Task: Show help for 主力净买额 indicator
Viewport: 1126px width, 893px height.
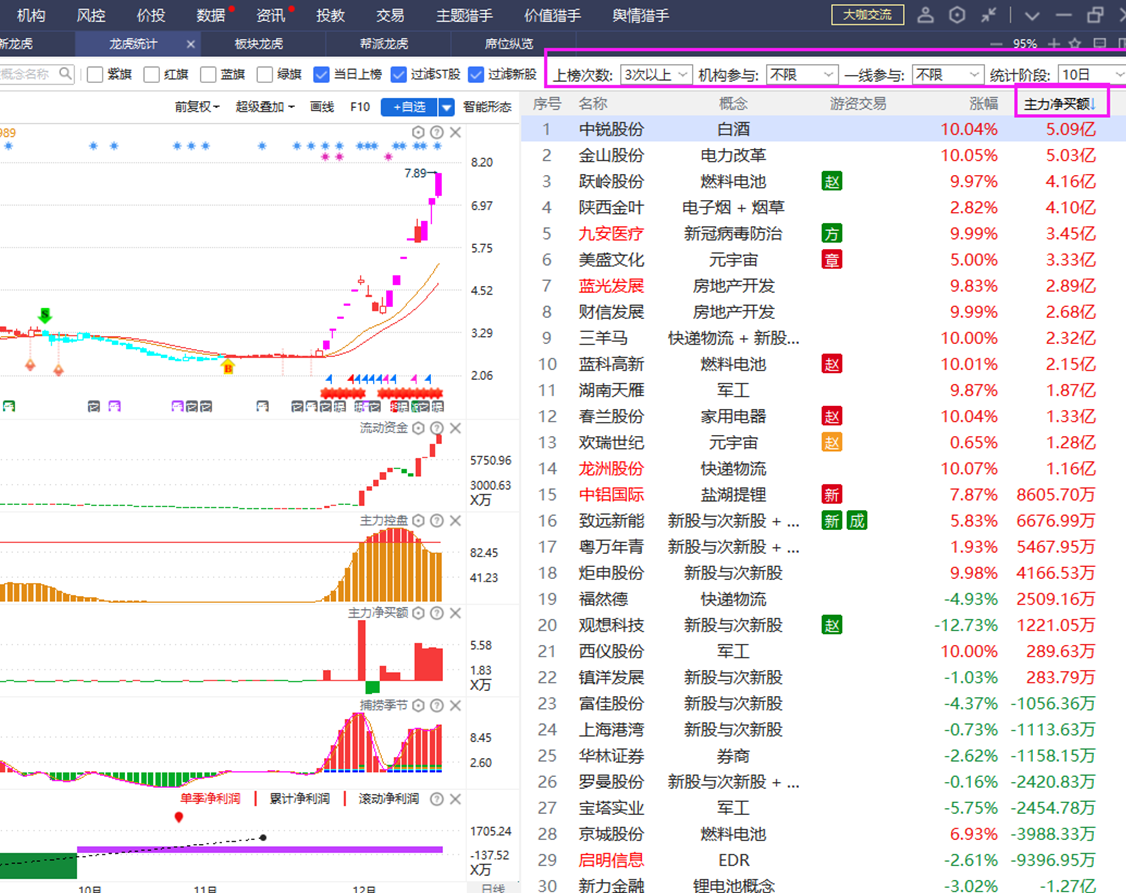Action: point(437,613)
